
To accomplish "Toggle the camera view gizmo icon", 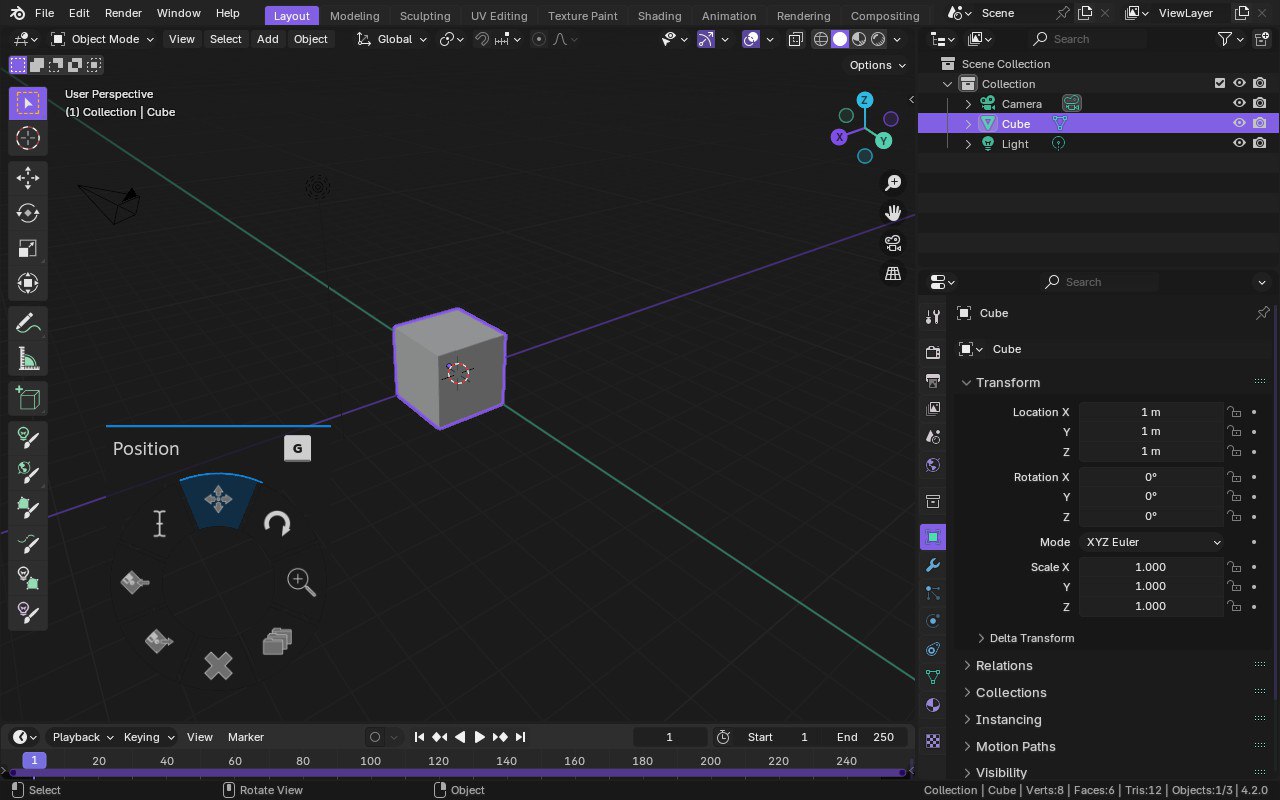I will click(893, 243).
